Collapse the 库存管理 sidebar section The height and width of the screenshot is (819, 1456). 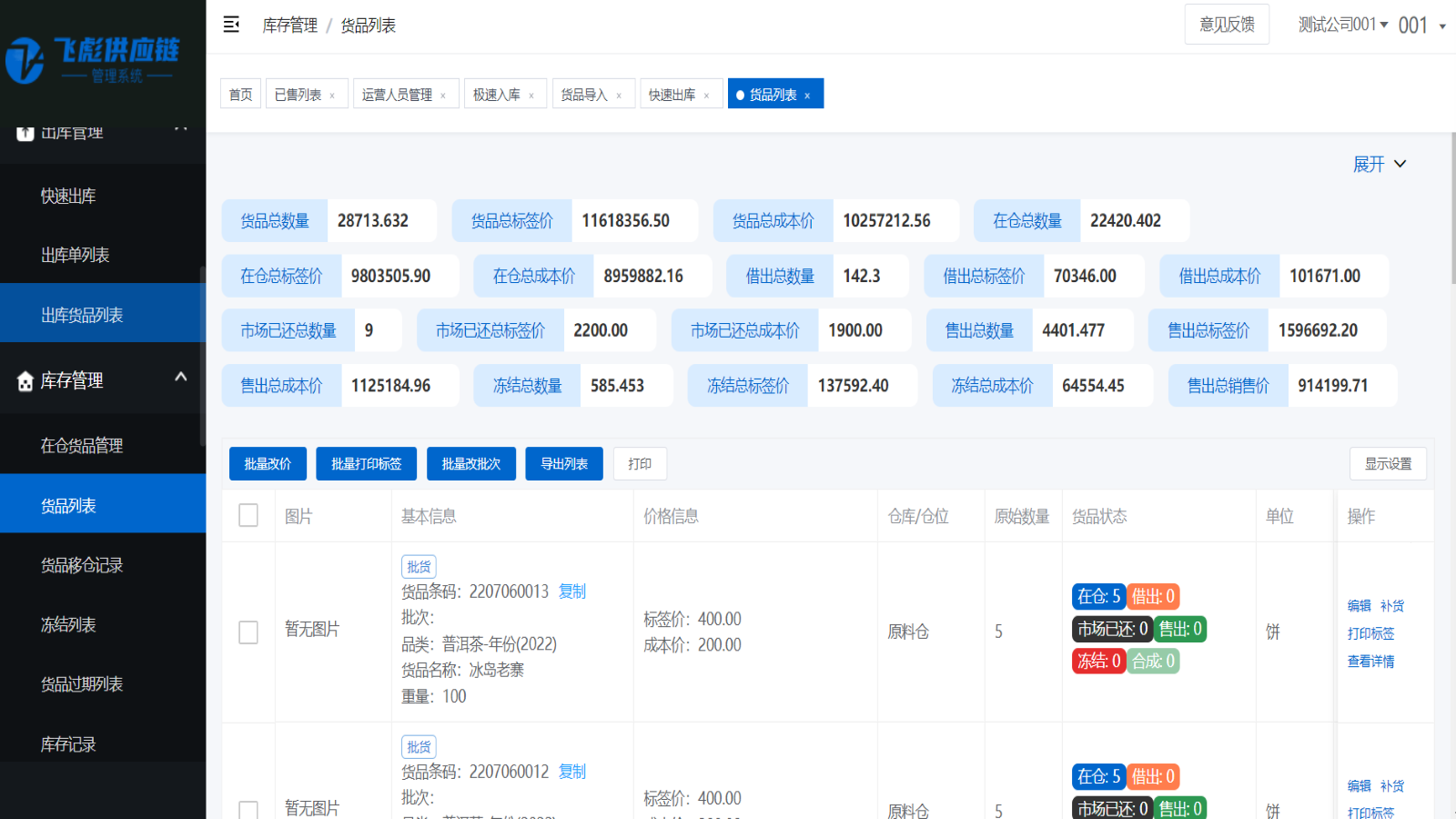[180, 378]
